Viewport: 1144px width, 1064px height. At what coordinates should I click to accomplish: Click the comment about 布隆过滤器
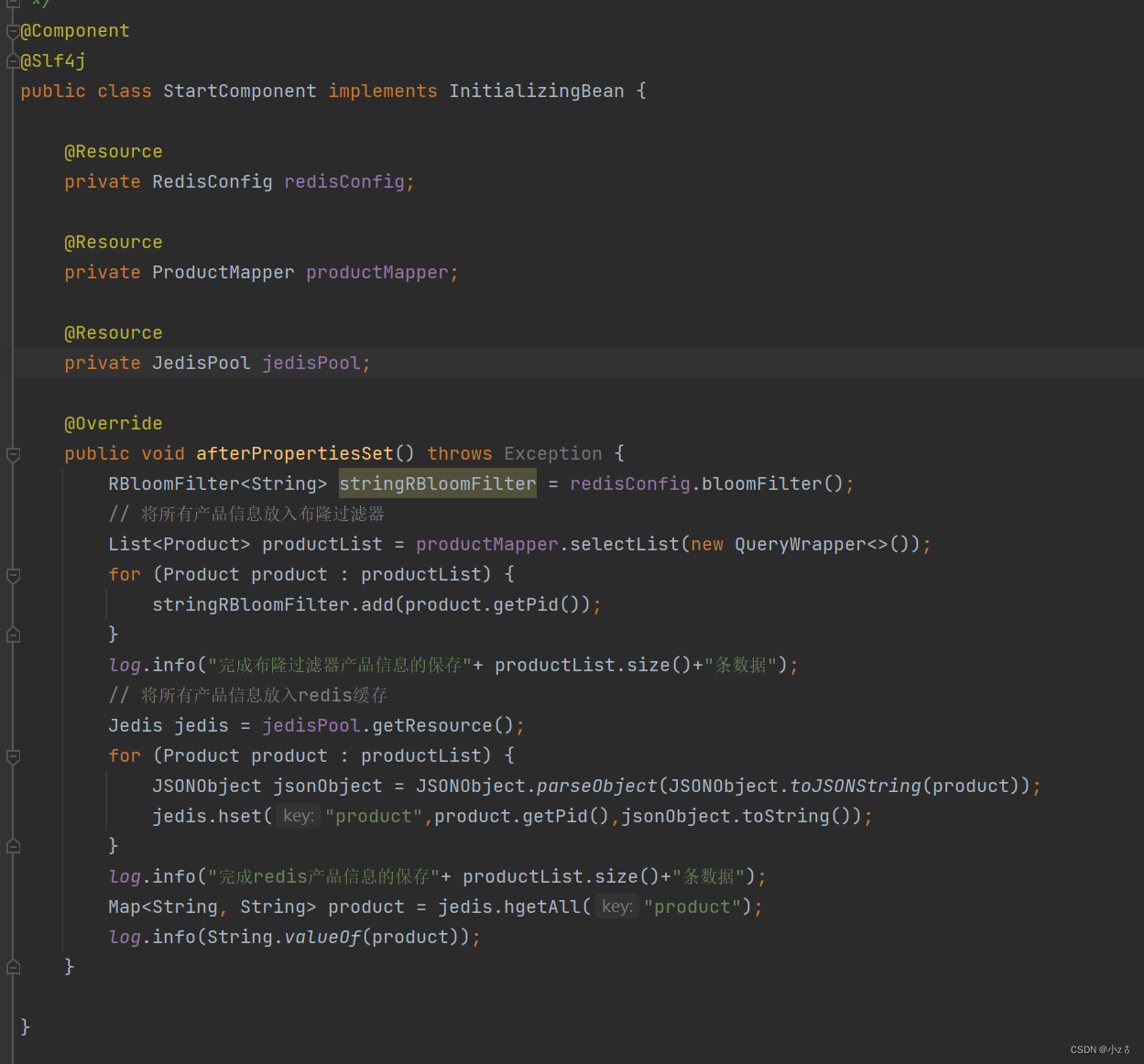246,514
